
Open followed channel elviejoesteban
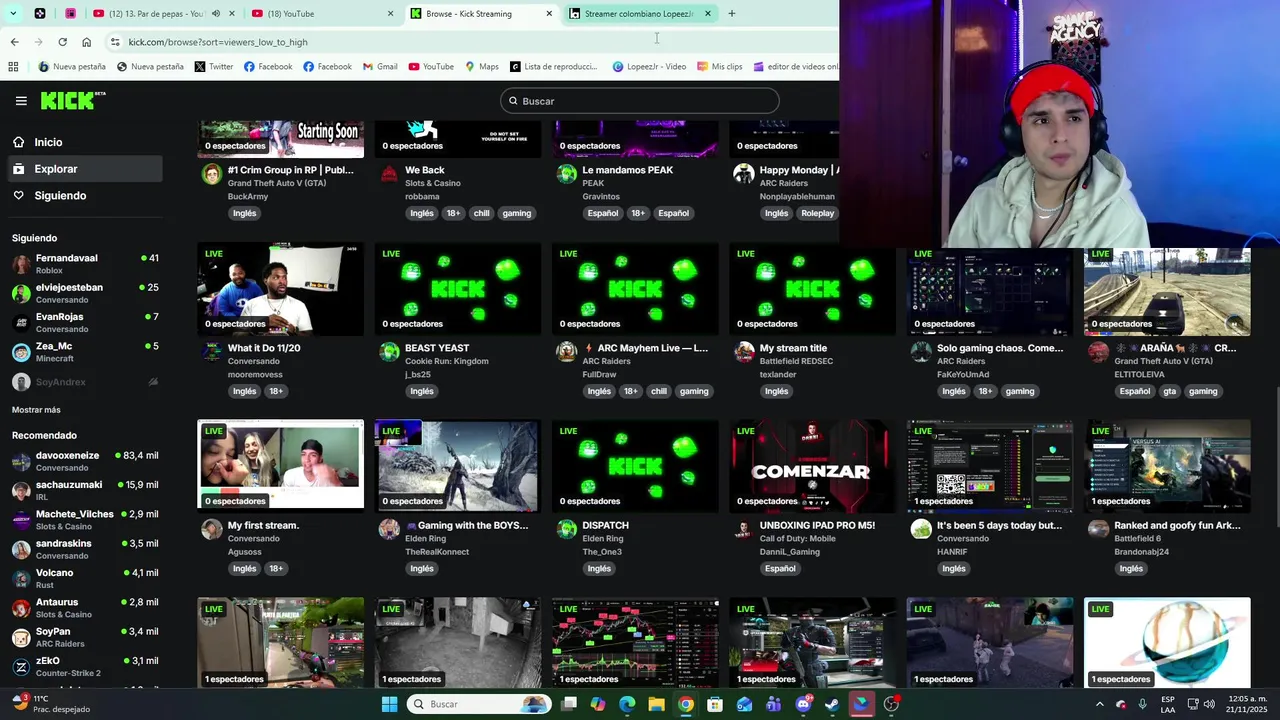[85, 293]
